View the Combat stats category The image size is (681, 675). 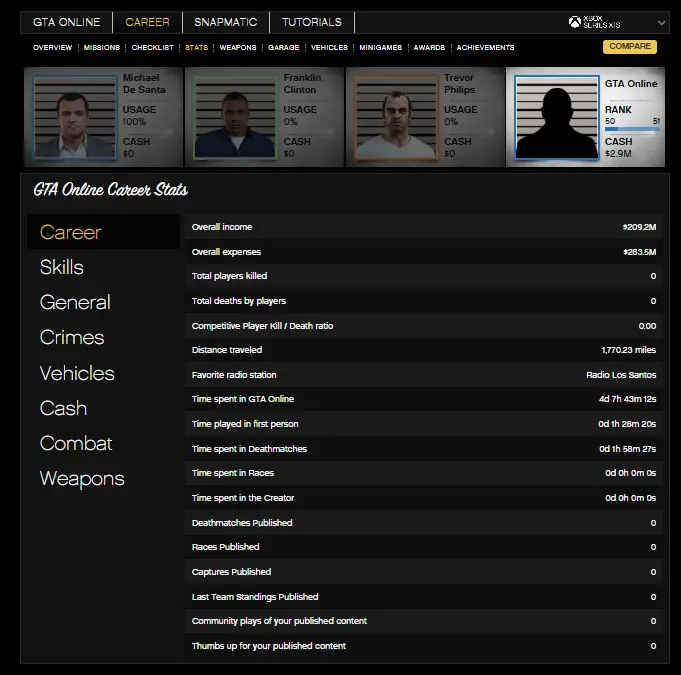(x=76, y=443)
